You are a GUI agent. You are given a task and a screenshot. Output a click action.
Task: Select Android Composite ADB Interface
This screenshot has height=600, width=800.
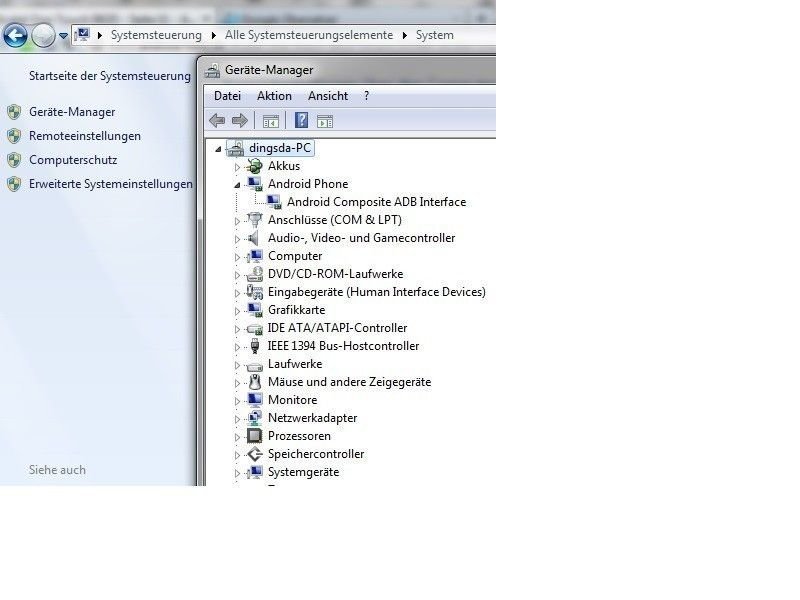[377, 202]
